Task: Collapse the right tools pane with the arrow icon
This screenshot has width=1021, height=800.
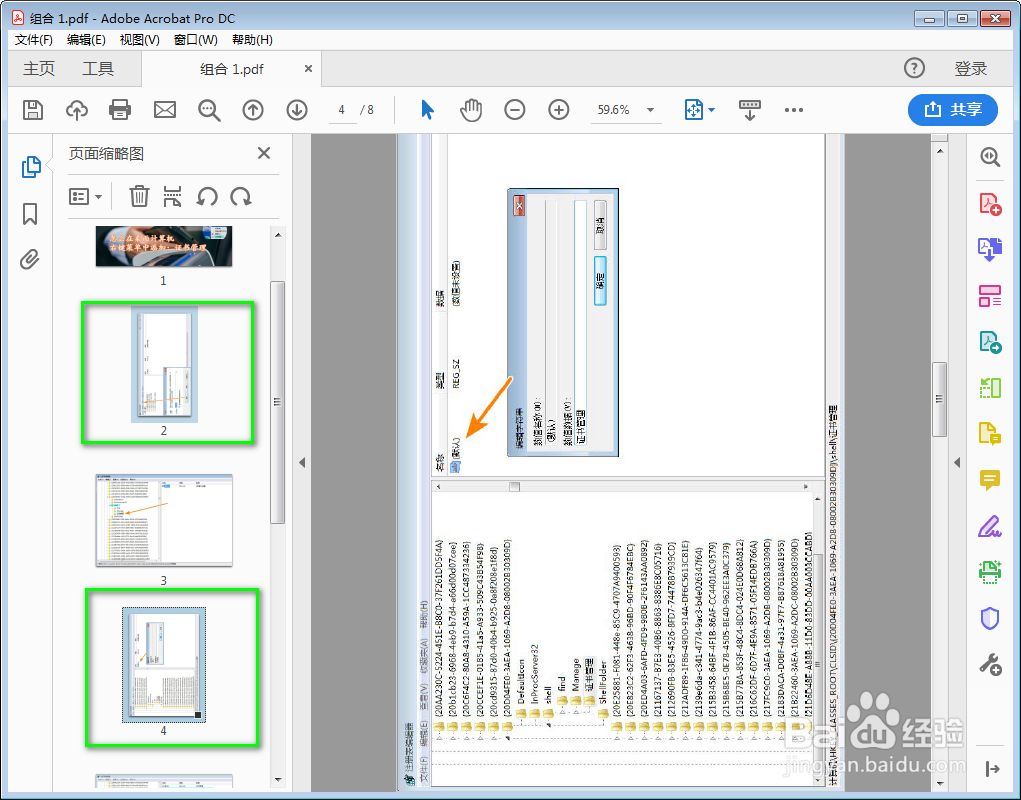Action: coord(992,769)
